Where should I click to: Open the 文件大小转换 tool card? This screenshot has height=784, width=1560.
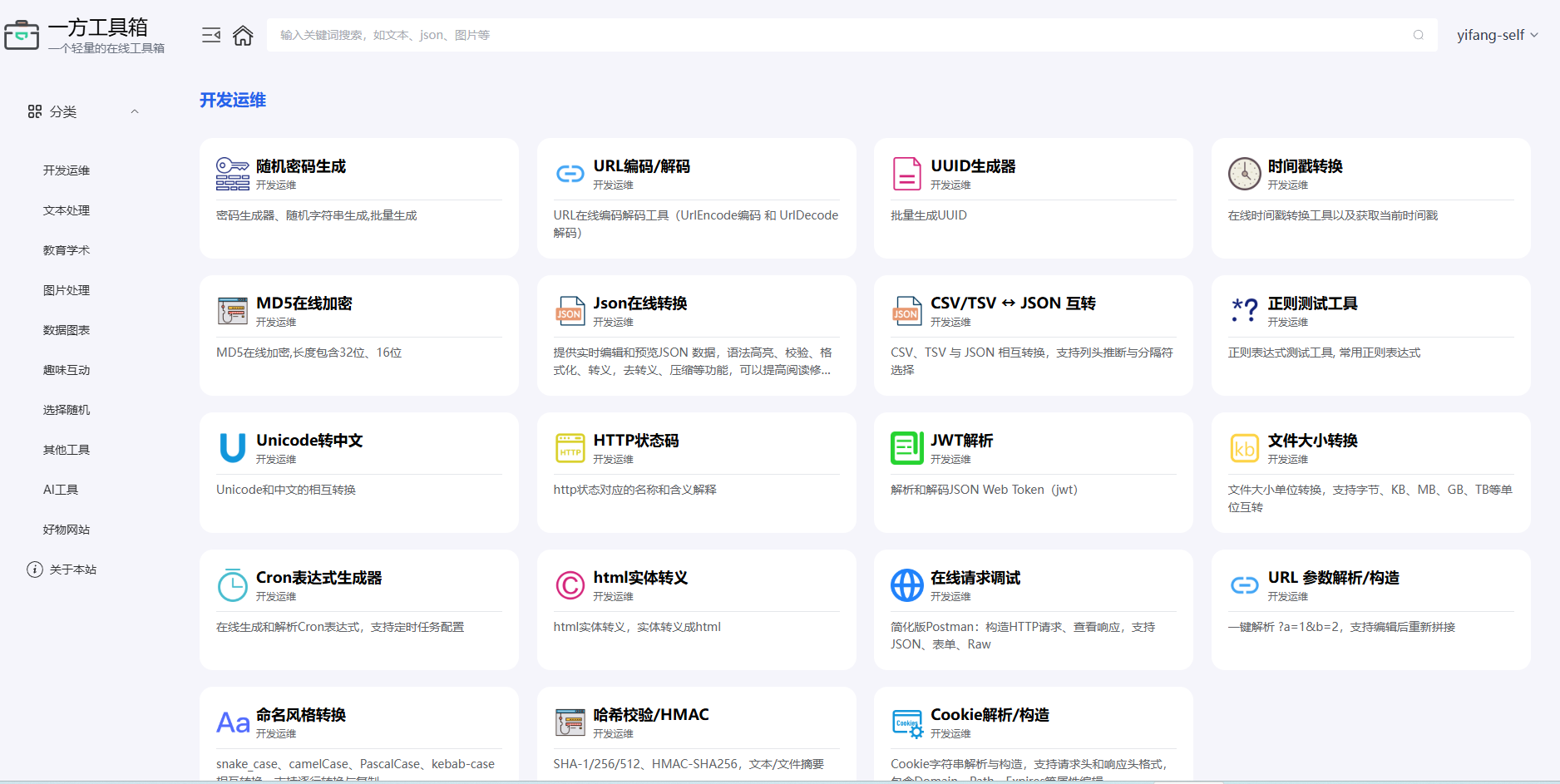1371,472
